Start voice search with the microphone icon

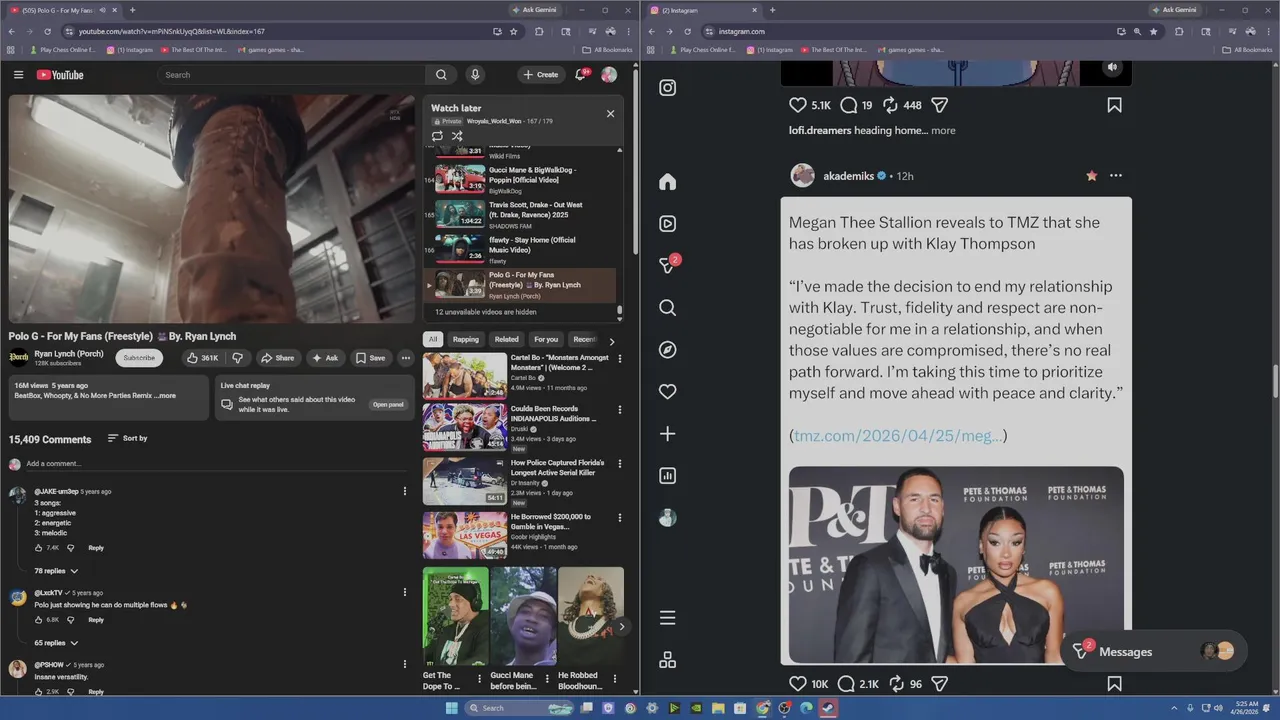(x=475, y=75)
